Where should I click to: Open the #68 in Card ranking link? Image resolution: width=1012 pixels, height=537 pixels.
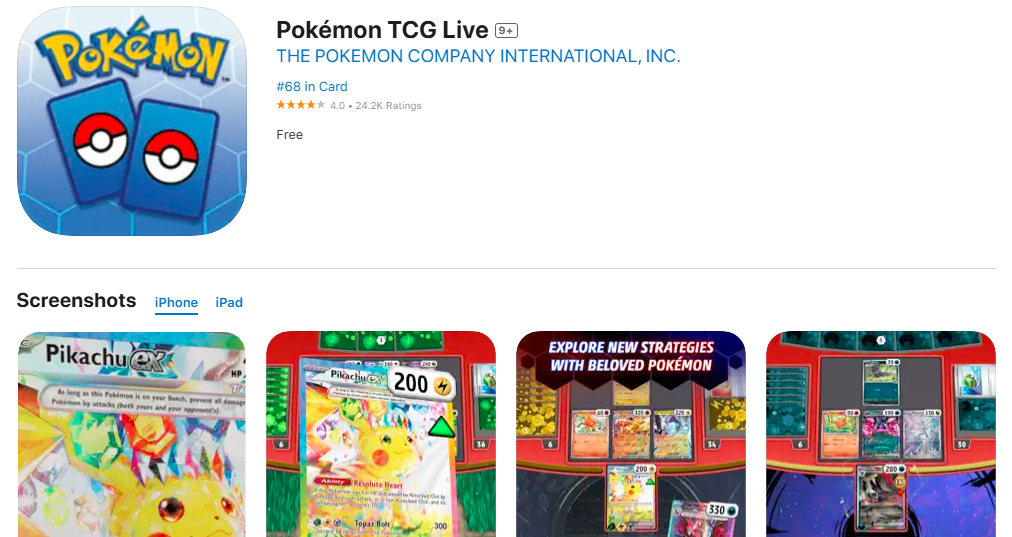(x=312, y=86)
